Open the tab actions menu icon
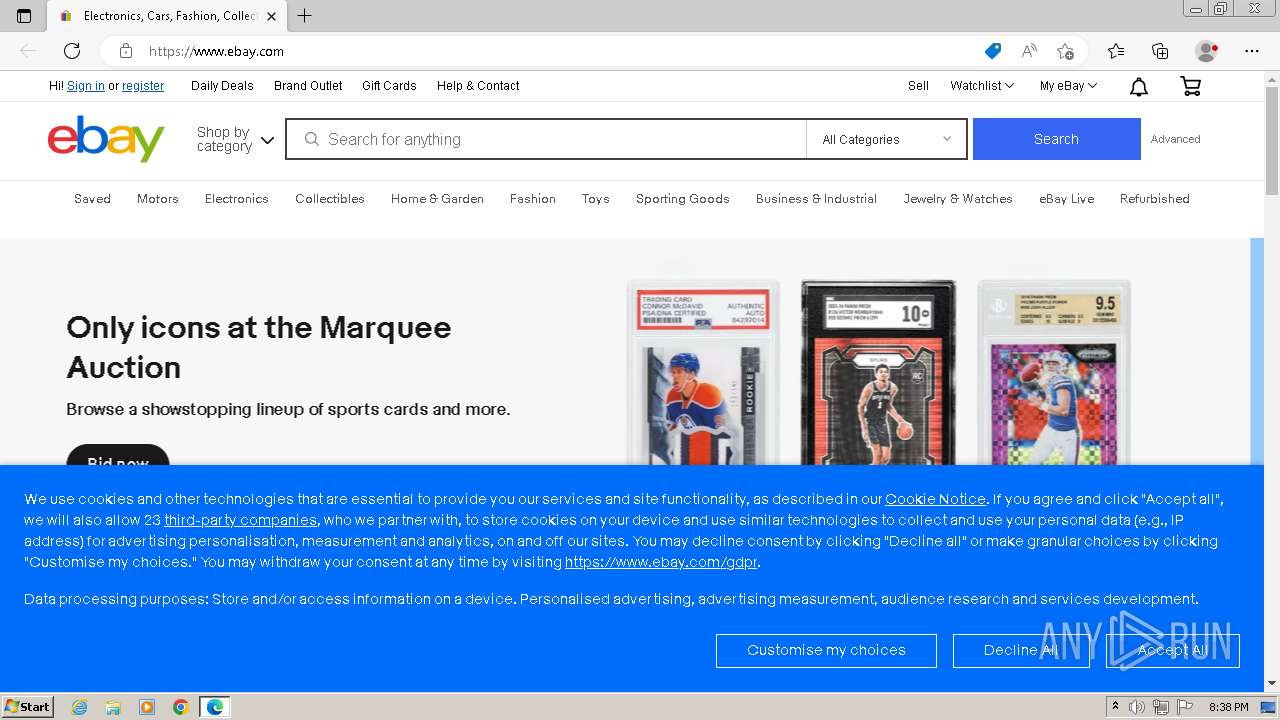The width and height of the screenshot is (1280, 720). point(24,16)
